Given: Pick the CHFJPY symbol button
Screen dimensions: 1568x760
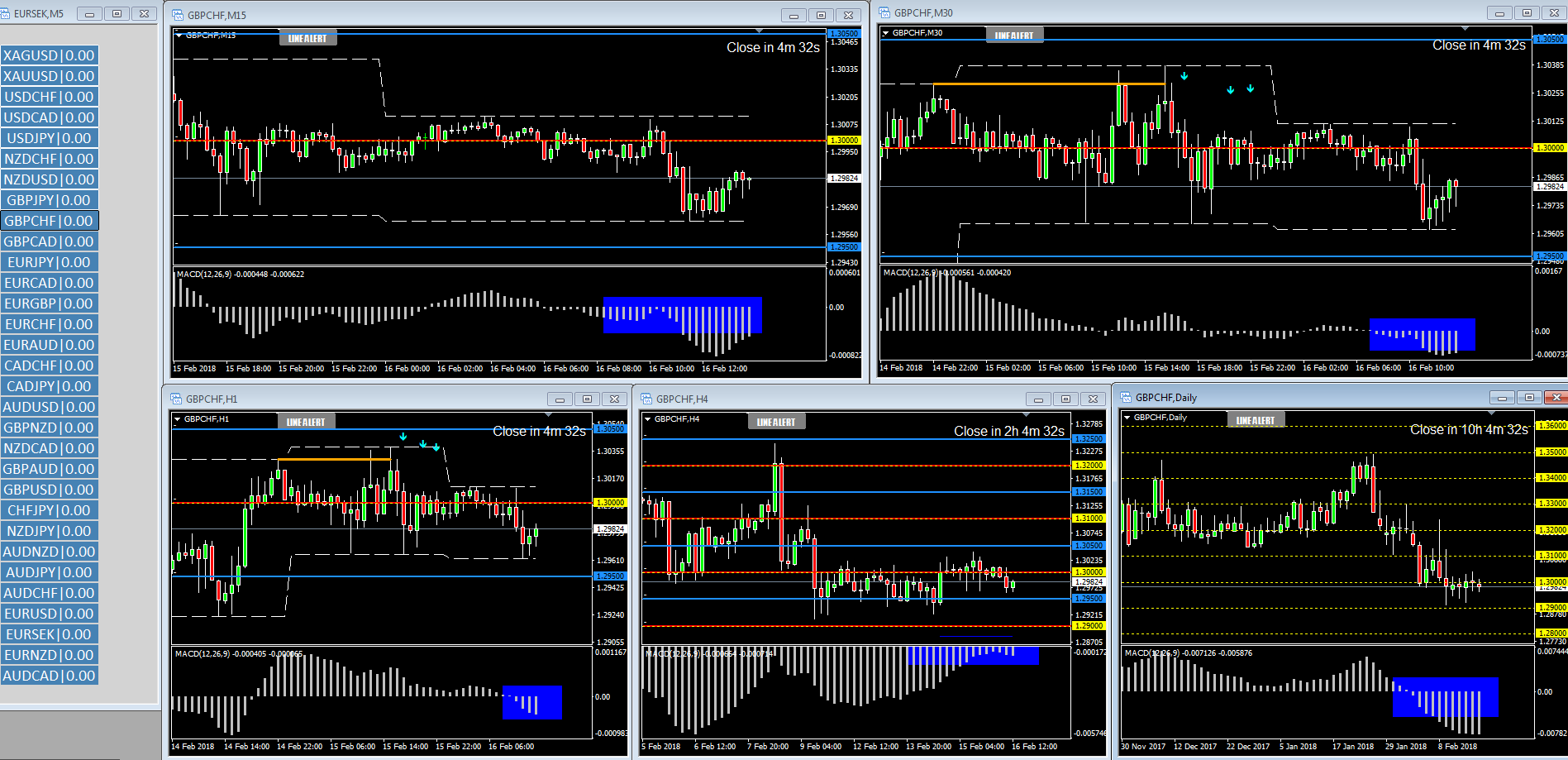Looking at the screenshot, I should point(50,510).
